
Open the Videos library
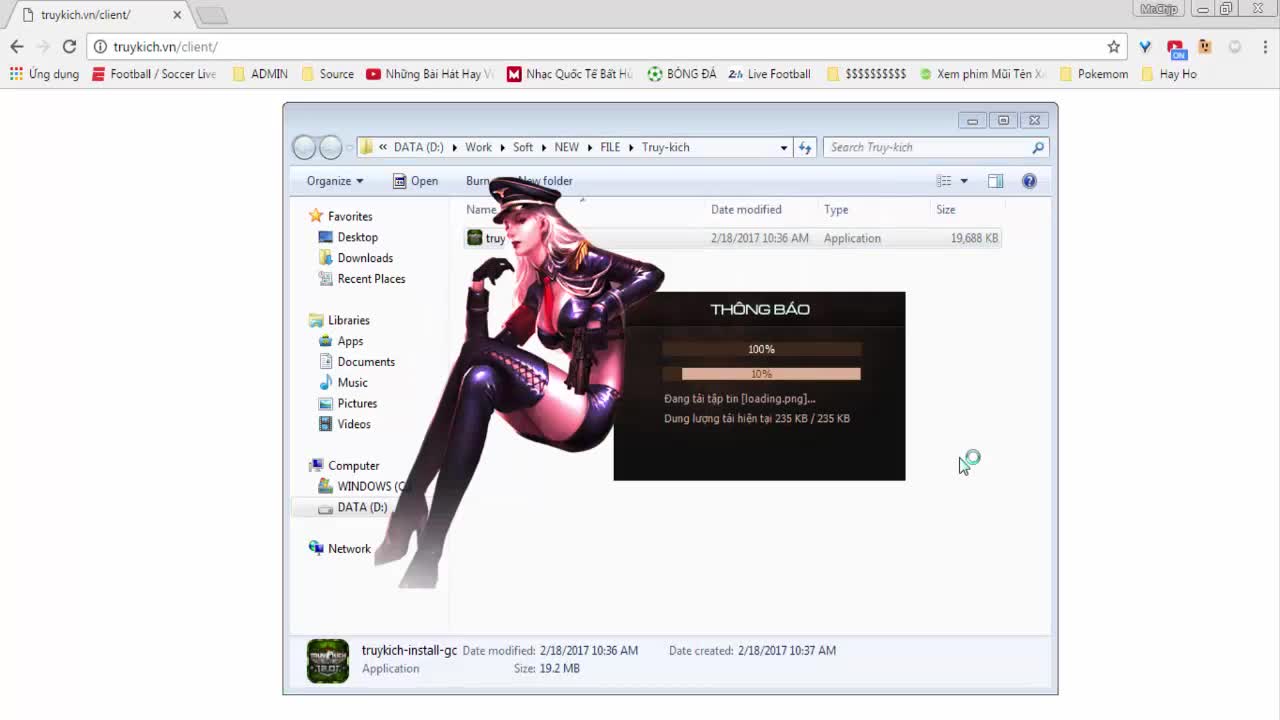[345, 424]
